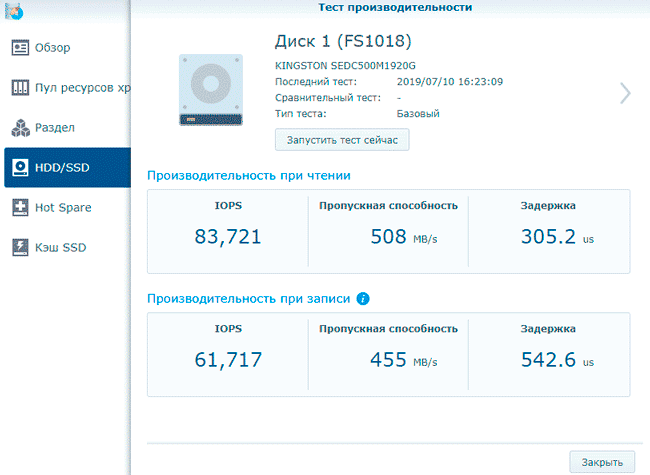
Task: Click the HDD/SSD disk icon
Action: tap(20, 167)
